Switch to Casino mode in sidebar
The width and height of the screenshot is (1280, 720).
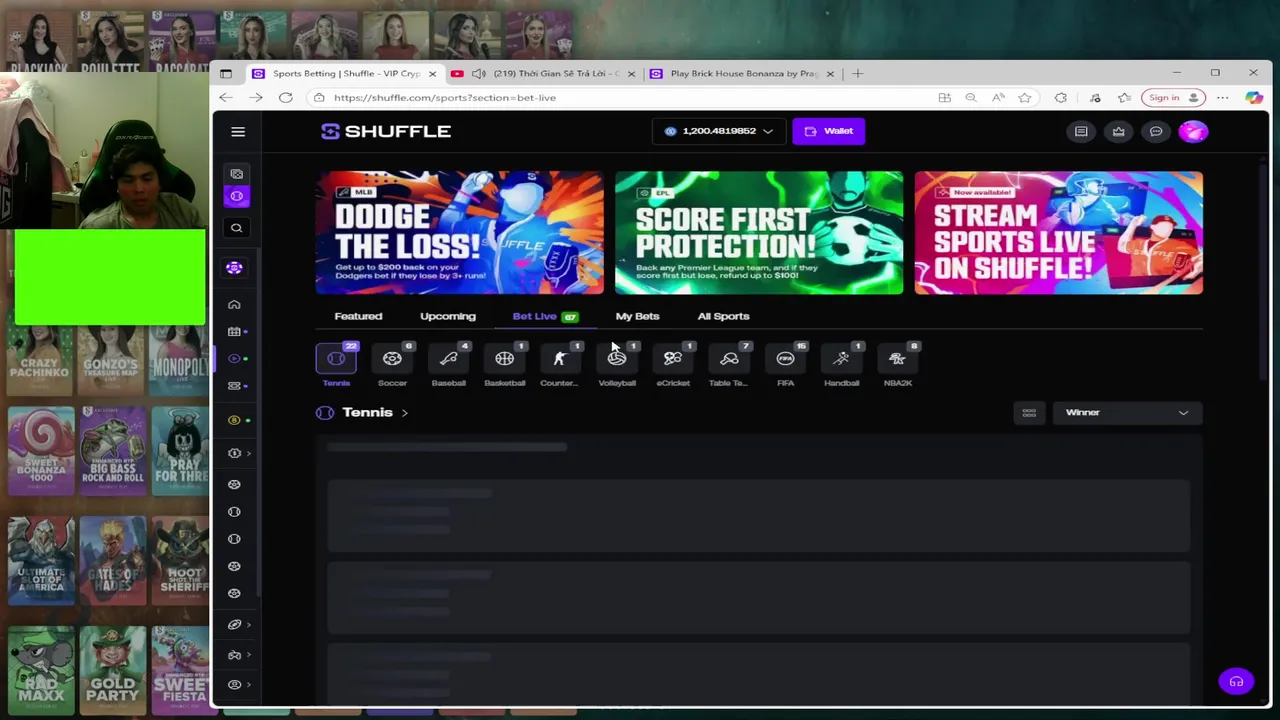point(236,174)
